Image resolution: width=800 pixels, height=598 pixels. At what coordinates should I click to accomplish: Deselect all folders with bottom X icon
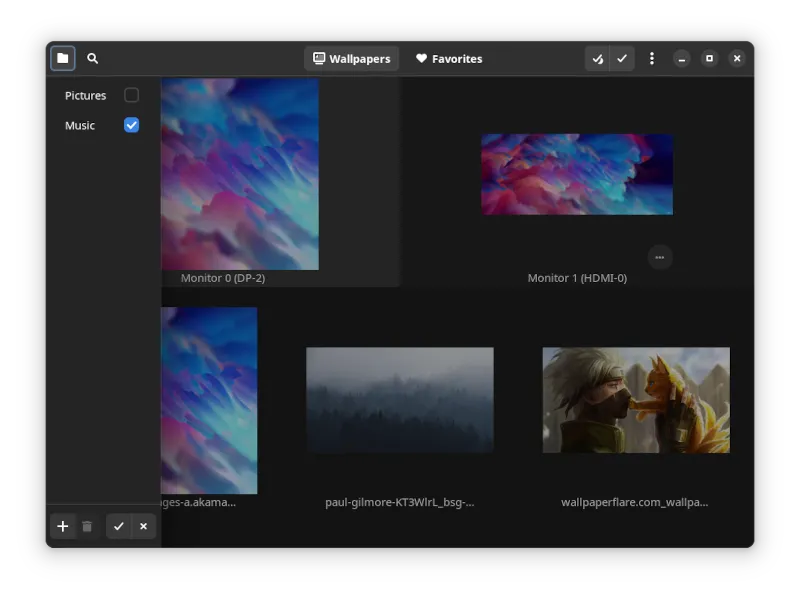tap(143, 526)
